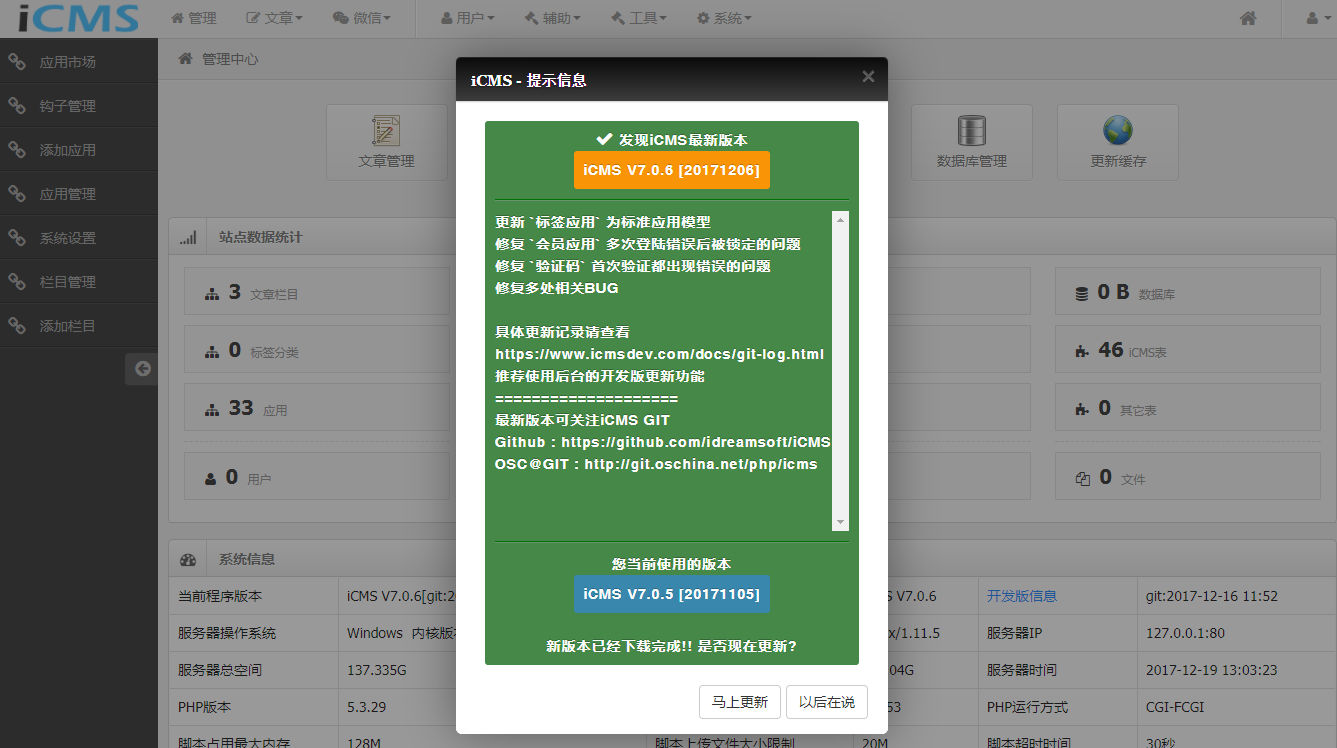Click the iCMS V7.0.6 [20171206] orange button
Screen dimensions: 1337x748
pyautogui.click(x=672, y=170)
